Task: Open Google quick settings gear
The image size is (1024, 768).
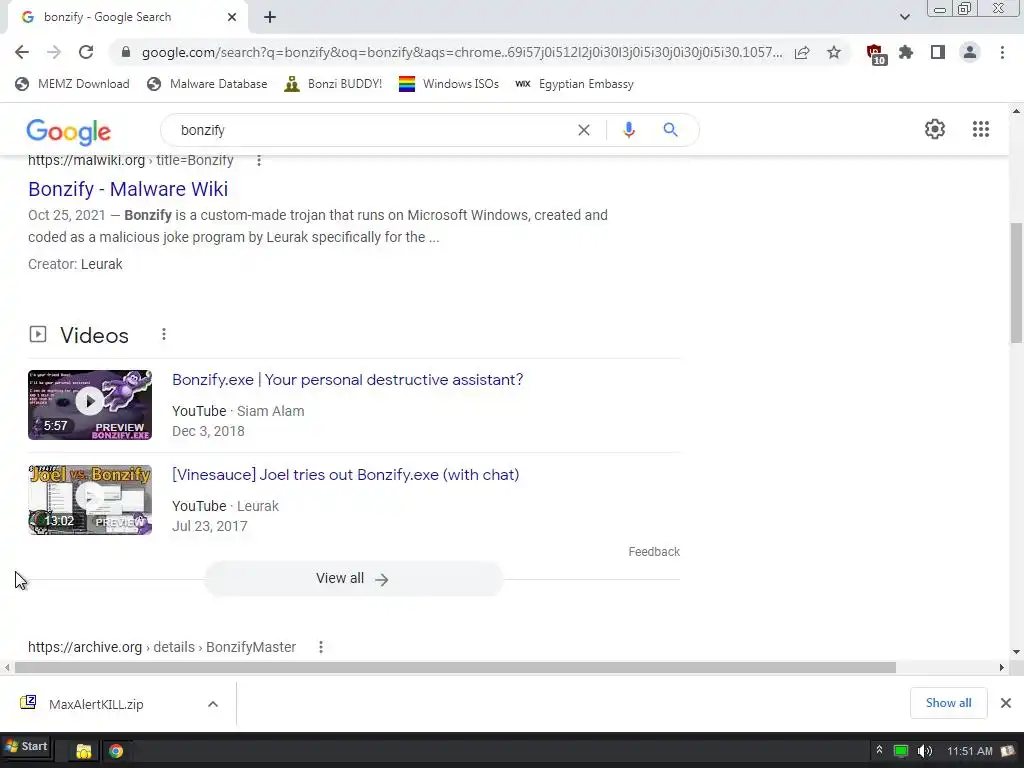Action: click(935, 129)
